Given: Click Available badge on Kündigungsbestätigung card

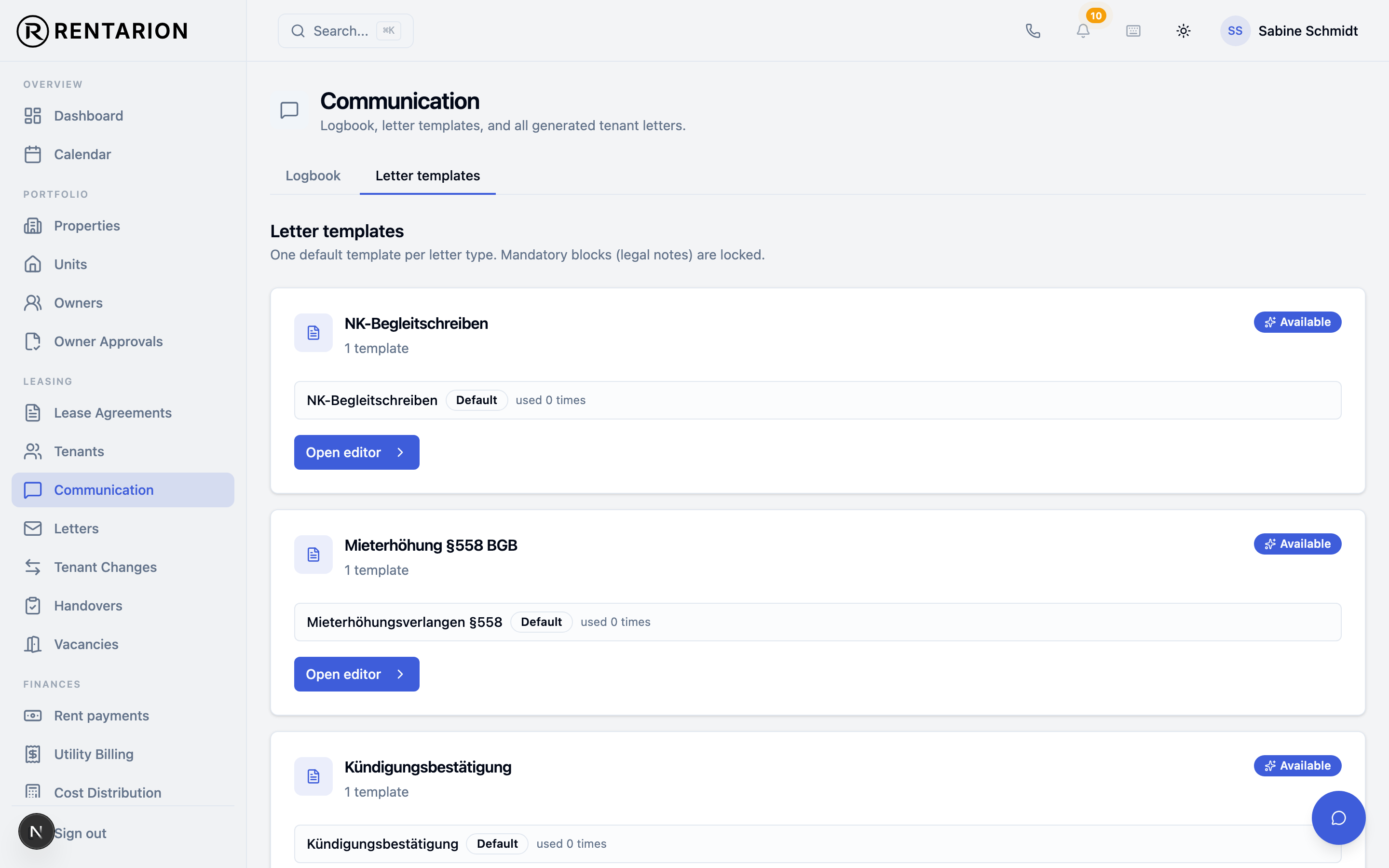Looking at the screenshot, I should tap(1297, 765).
